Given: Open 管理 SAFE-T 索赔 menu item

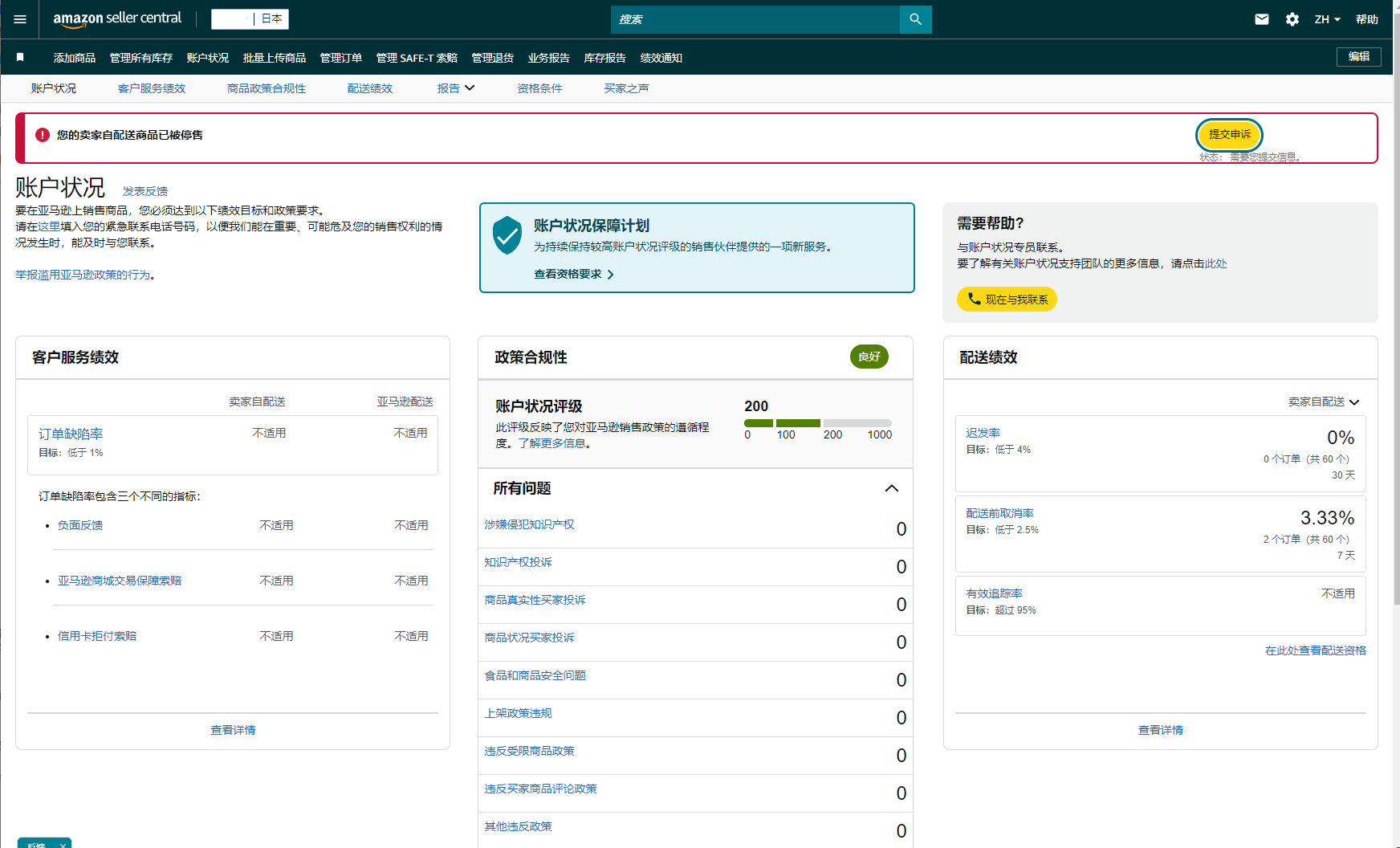Looking at the screenshot, I should tap(417, 58).
